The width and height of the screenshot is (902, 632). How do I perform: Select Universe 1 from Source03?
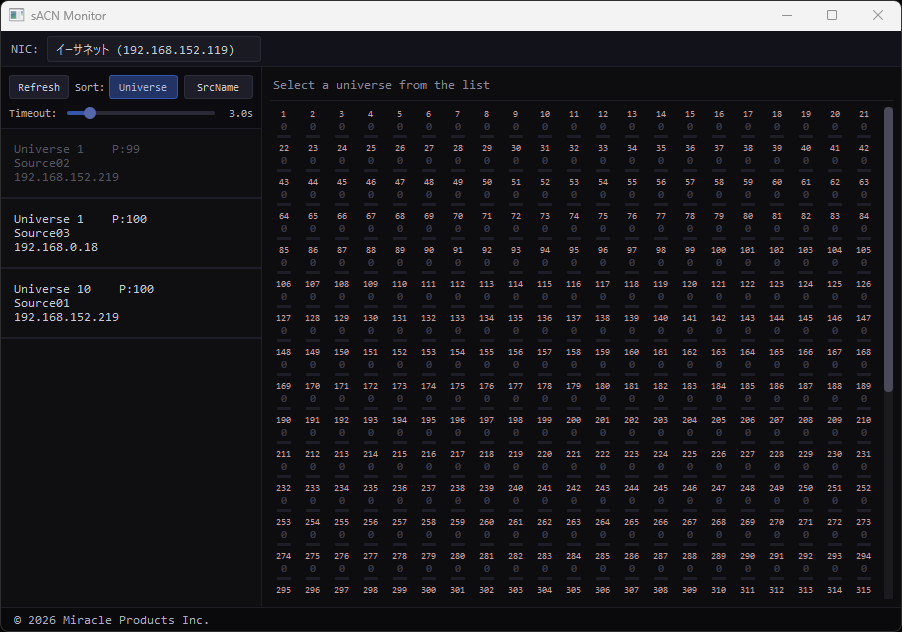(130, 233)
